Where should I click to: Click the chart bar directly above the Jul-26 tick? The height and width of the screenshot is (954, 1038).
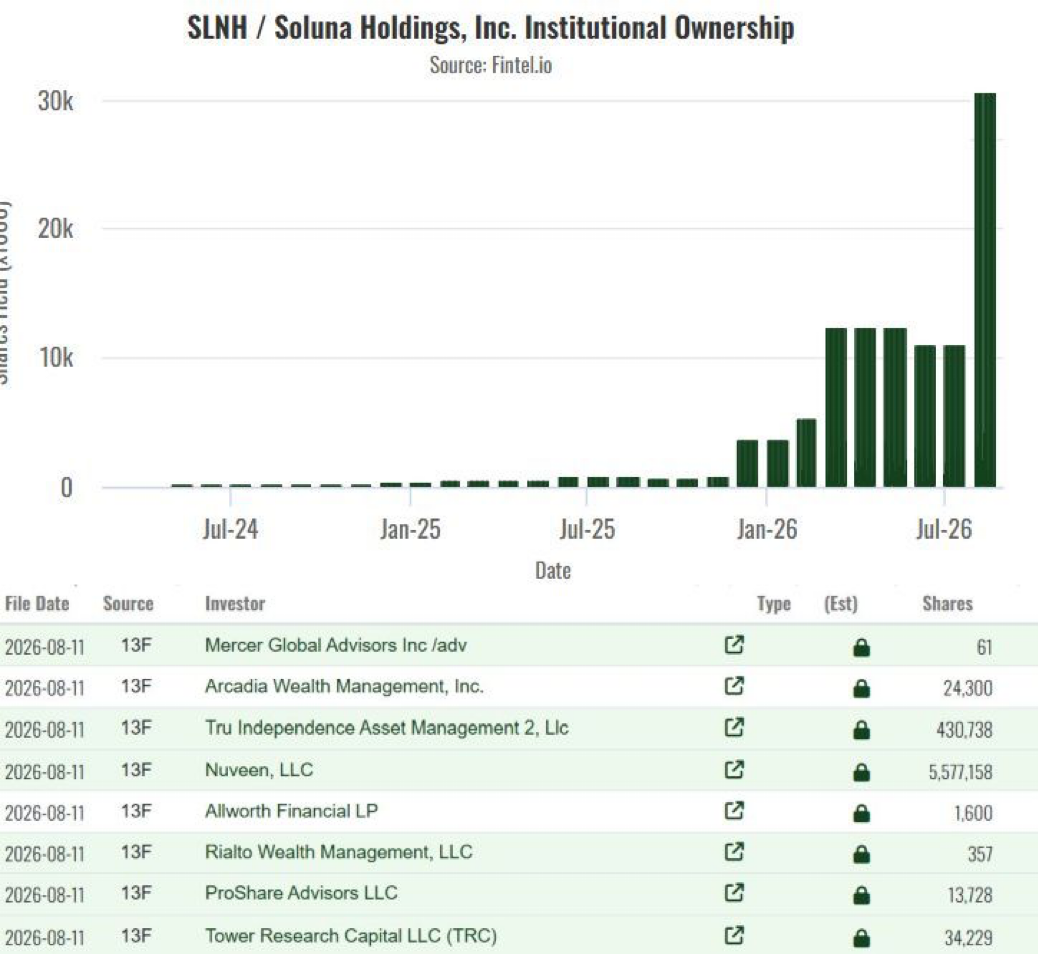coord(954,416)
